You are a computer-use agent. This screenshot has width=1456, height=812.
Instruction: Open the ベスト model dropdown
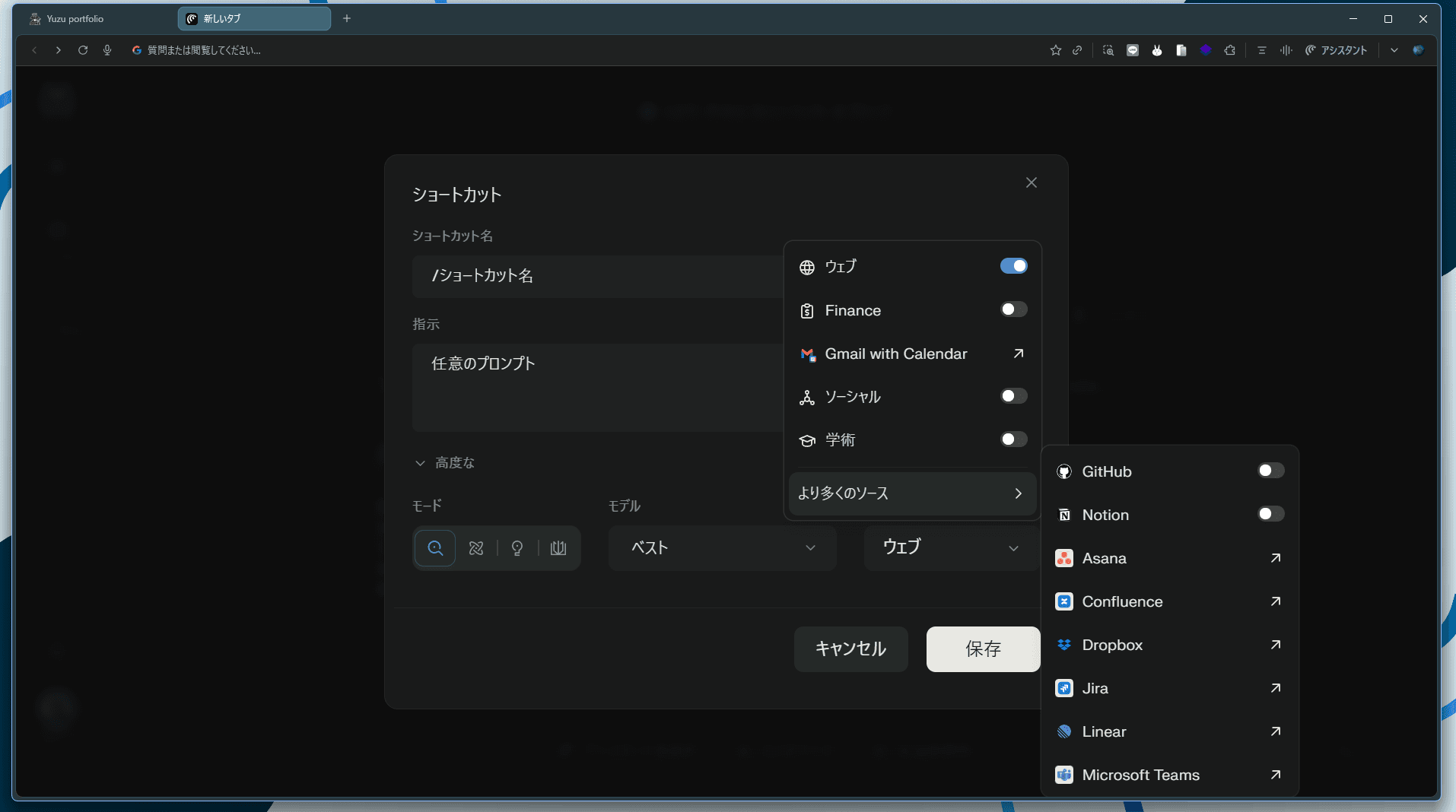tap(722, 548)
